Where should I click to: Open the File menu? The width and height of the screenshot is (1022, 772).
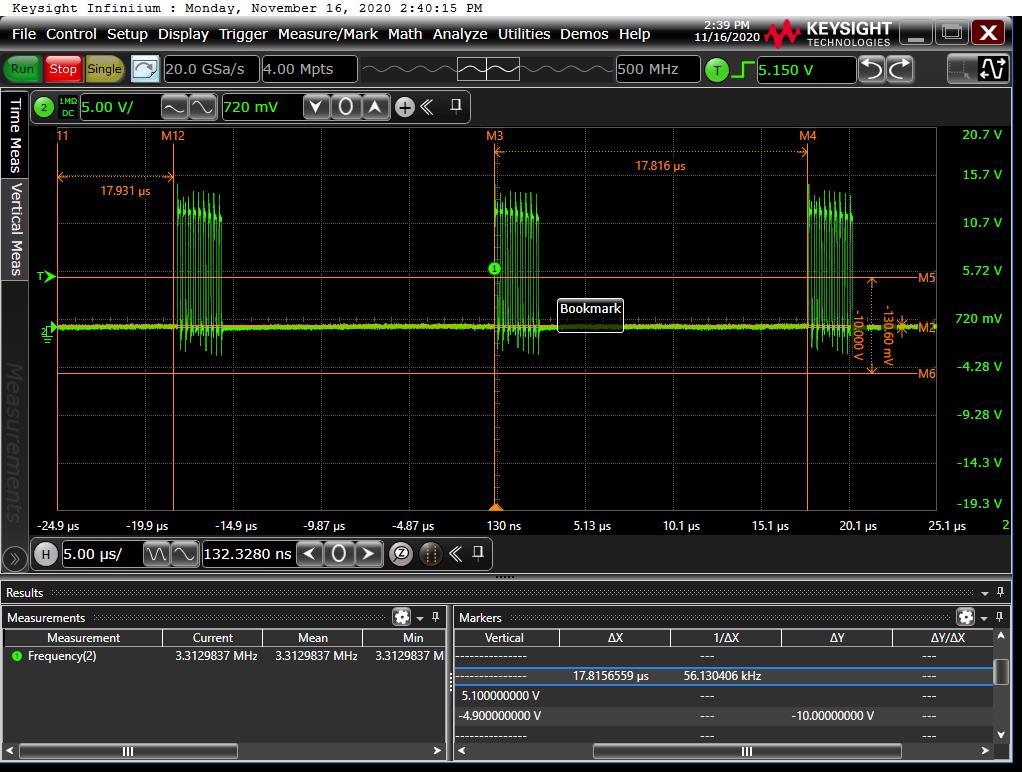pos(24,34)
